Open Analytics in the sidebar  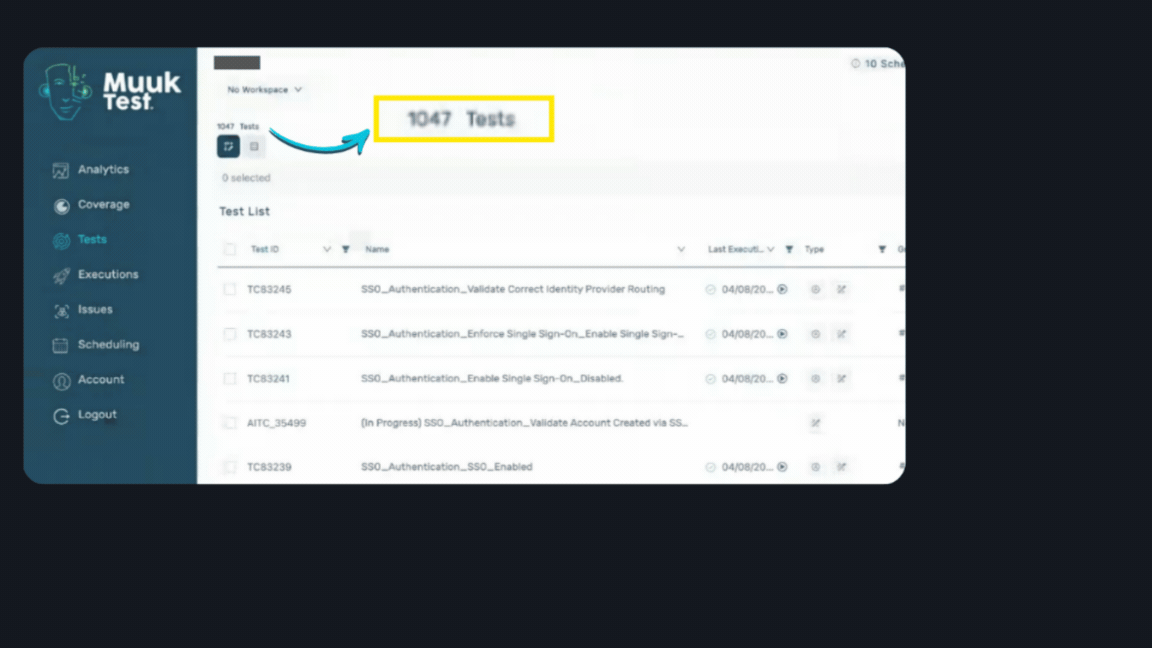tap(103, 170)
